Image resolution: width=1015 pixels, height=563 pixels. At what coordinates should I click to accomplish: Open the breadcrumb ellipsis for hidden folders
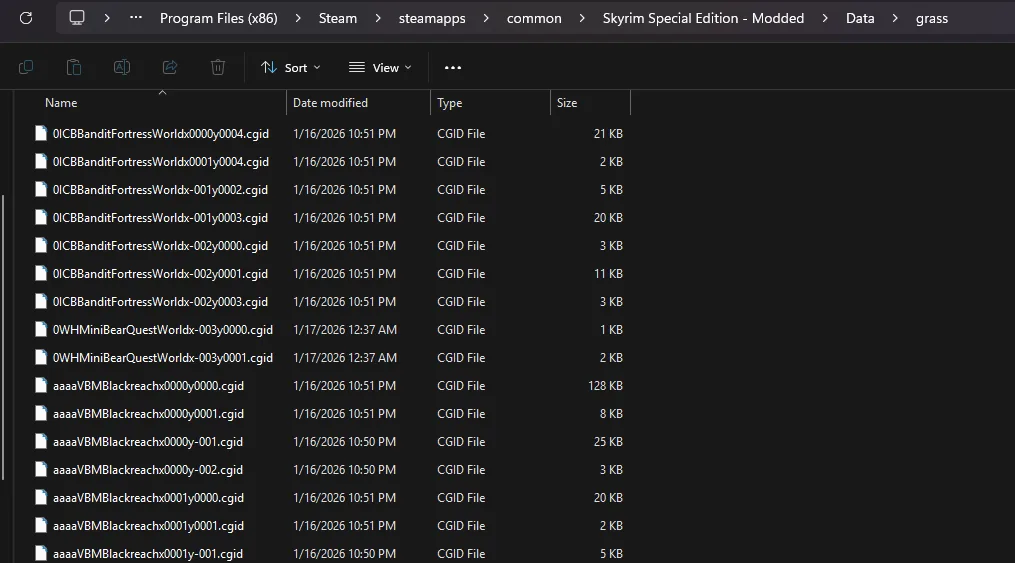(x=135, y=17)
